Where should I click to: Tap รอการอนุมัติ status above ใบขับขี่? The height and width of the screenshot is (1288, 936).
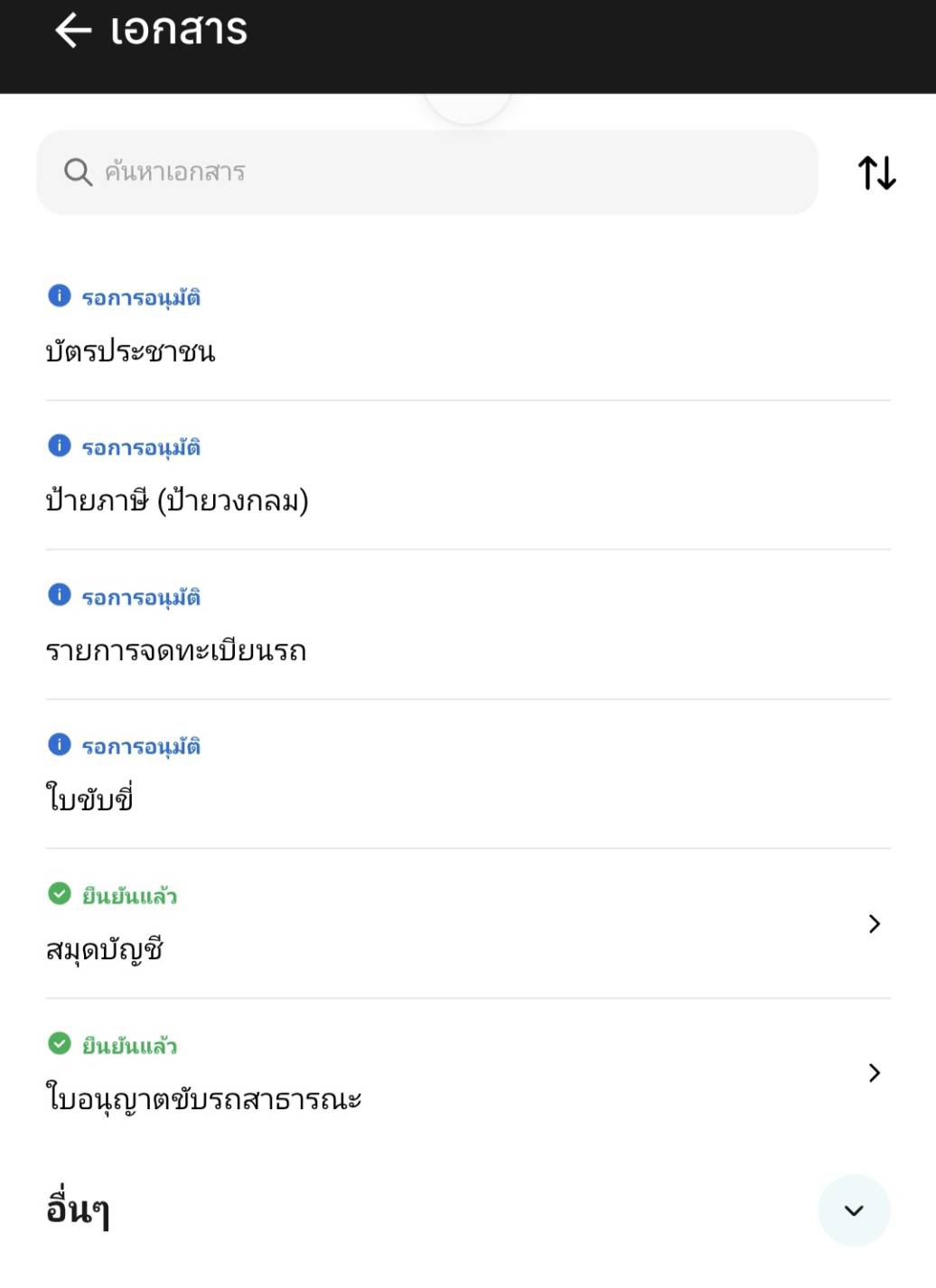tap(141, 747)
